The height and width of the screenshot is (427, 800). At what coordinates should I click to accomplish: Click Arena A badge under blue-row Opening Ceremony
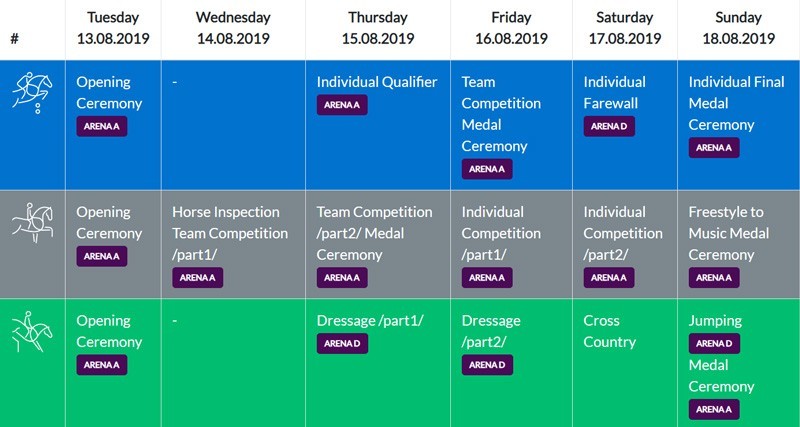pos(102,126)
